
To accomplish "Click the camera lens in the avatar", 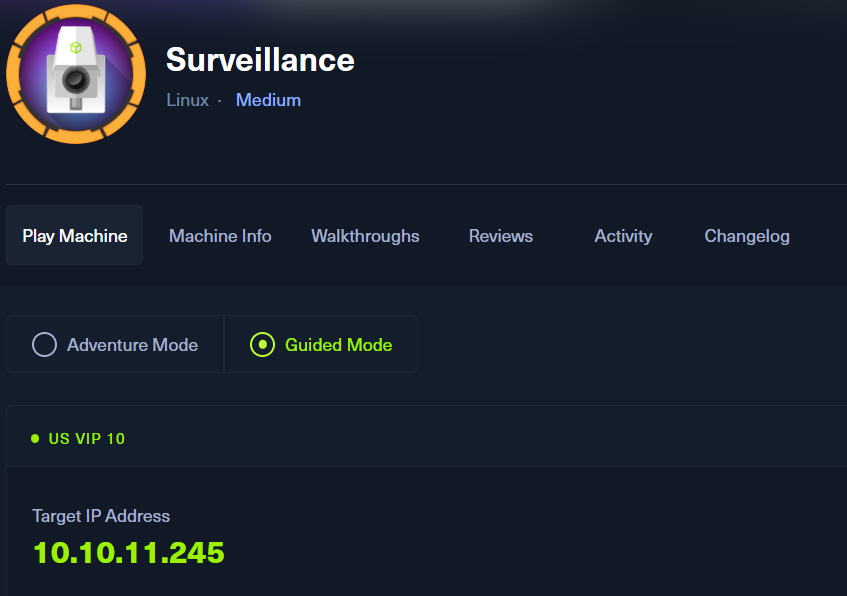I will [75, 78].
